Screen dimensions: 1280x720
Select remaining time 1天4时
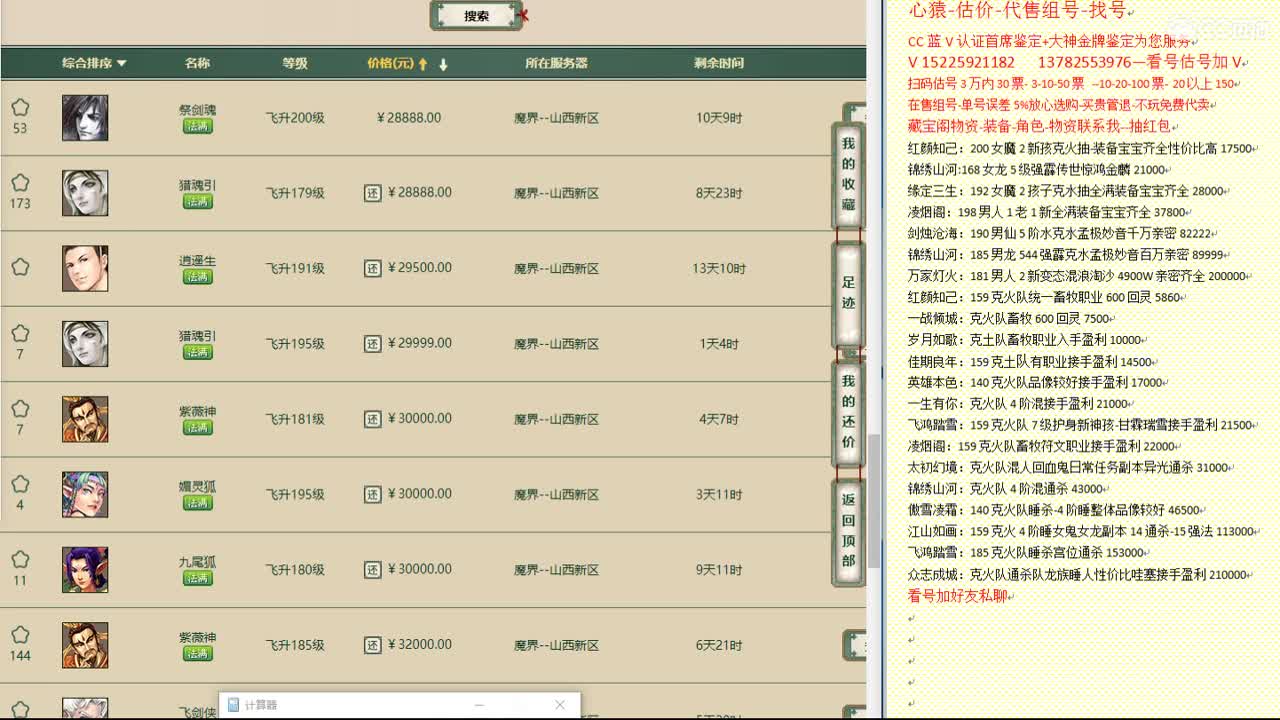(x=719, y=344)
